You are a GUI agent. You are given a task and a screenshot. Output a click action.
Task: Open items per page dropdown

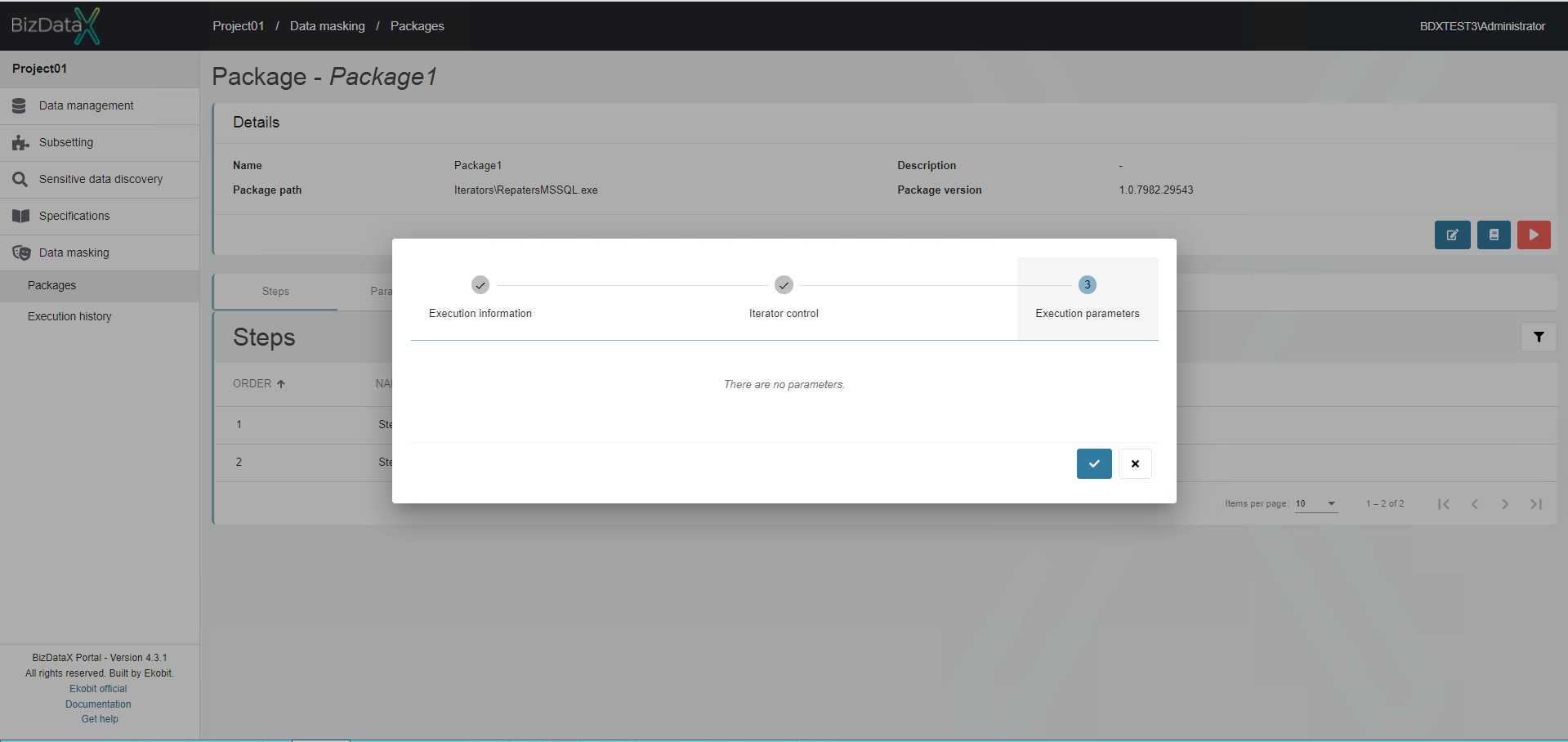[x=1316, y=504]
